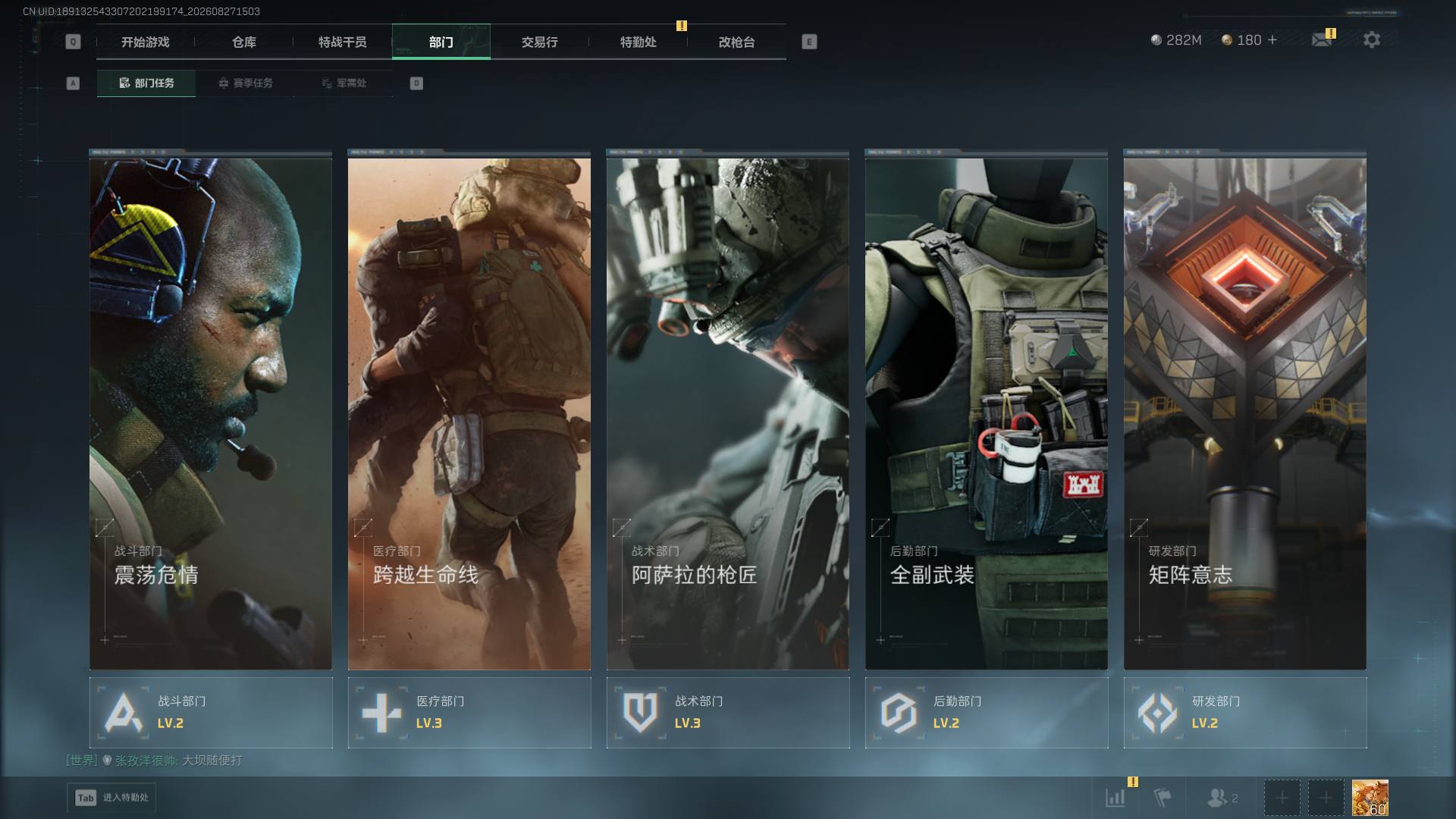Select the 部门任务 sub-tab

(146, 83)
